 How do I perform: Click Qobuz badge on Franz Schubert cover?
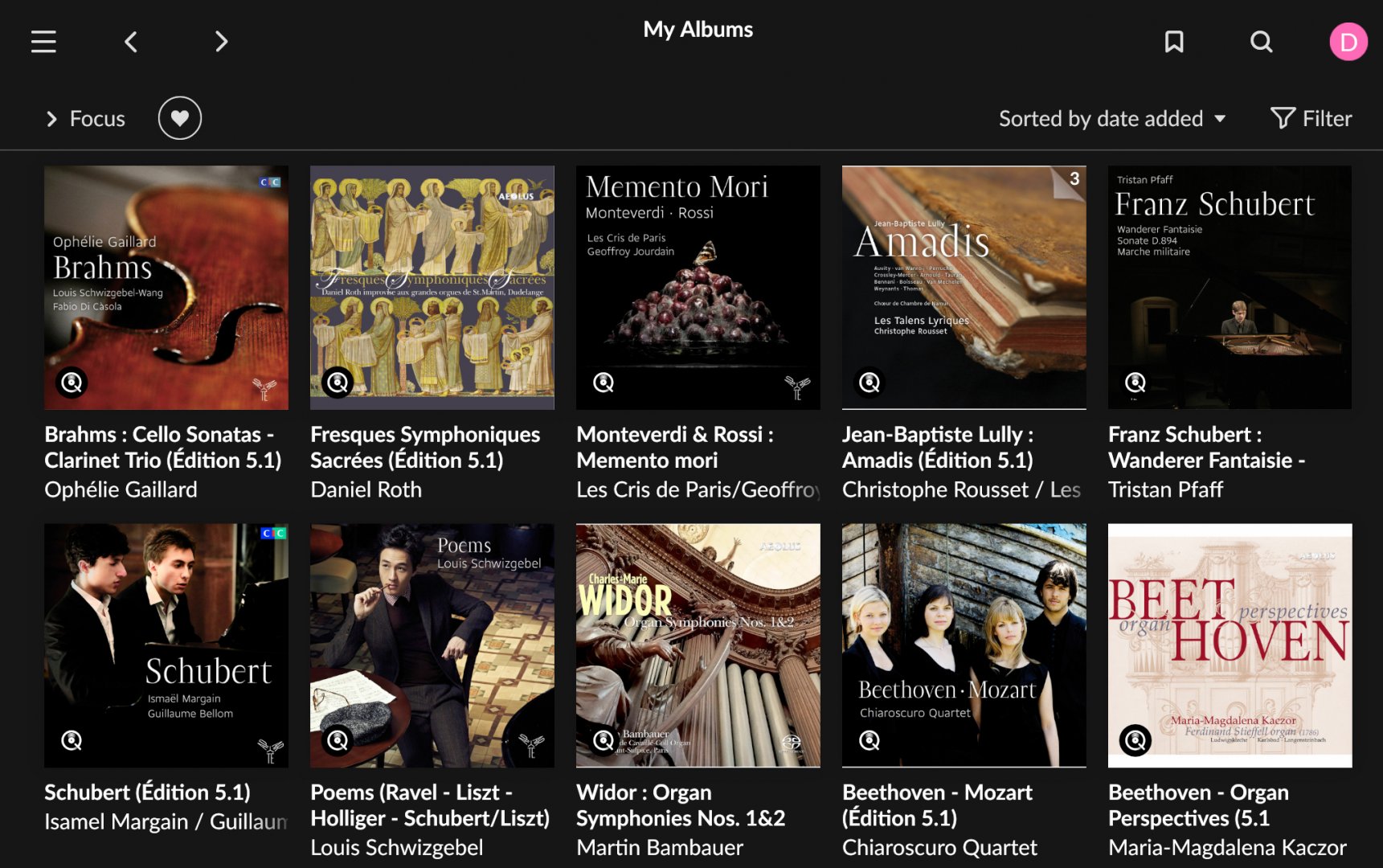1135,383
